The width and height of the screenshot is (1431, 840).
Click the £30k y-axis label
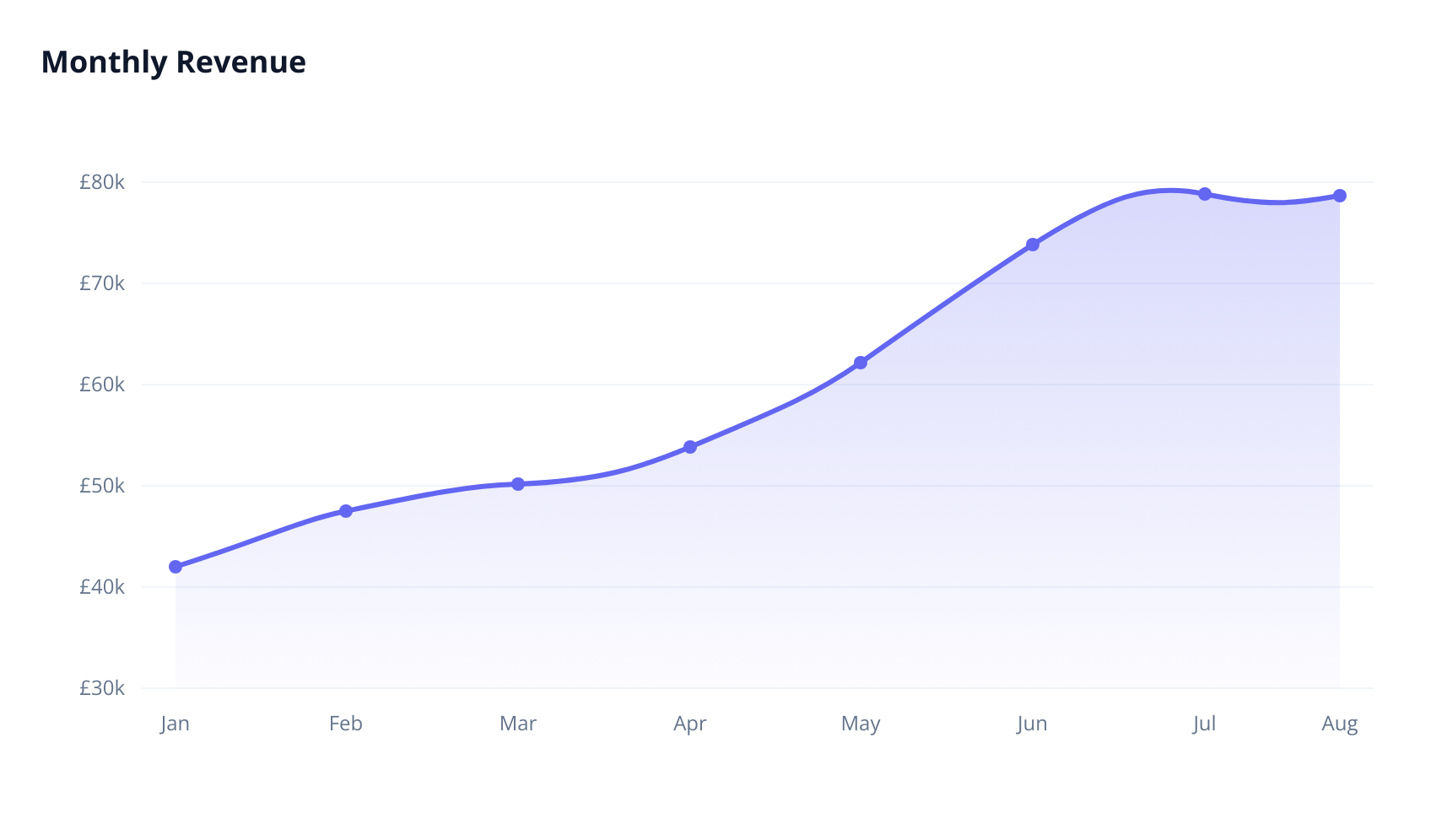click(102, 688)
